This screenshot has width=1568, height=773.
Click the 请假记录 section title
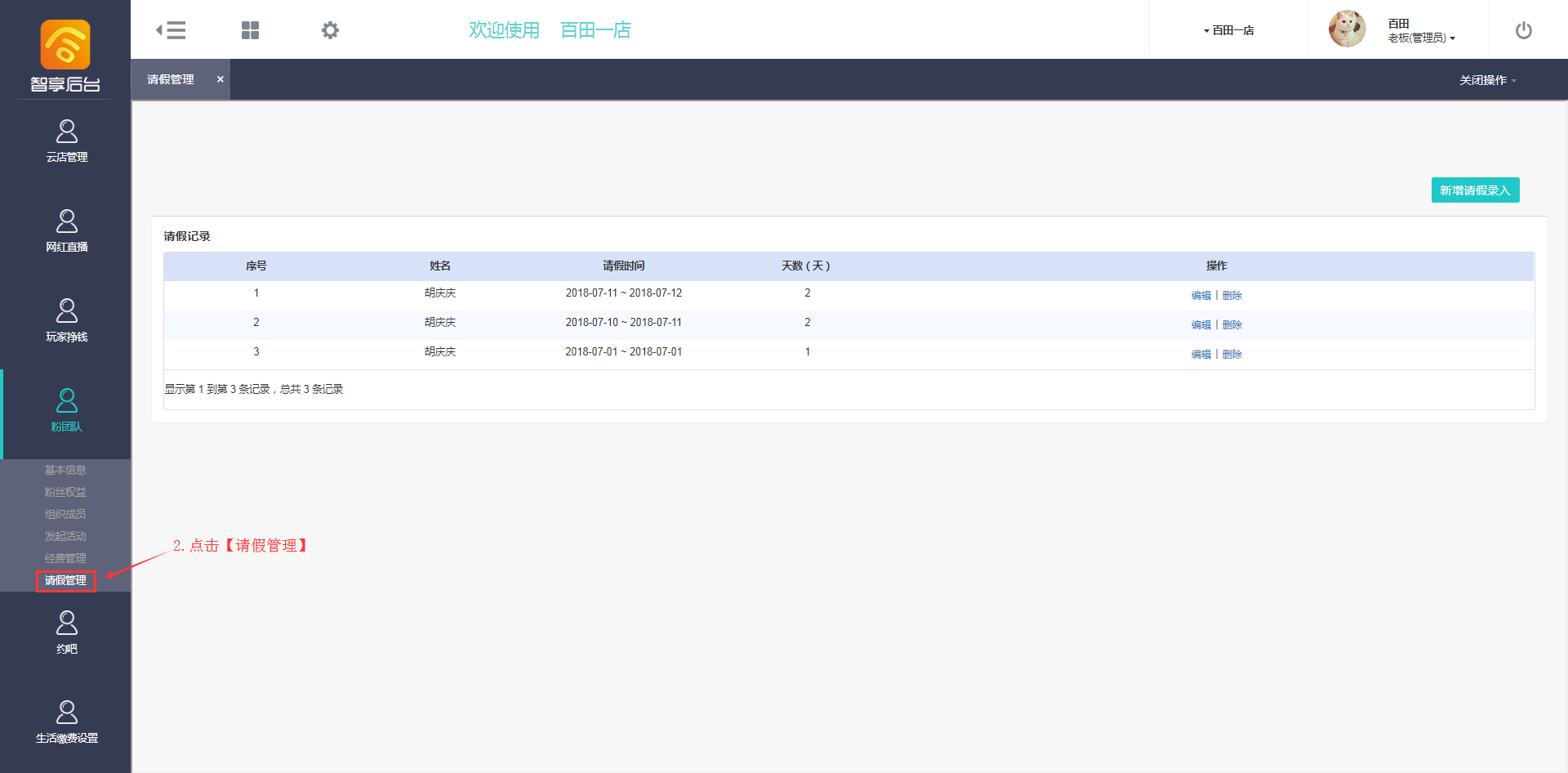[x=187, y=236]
